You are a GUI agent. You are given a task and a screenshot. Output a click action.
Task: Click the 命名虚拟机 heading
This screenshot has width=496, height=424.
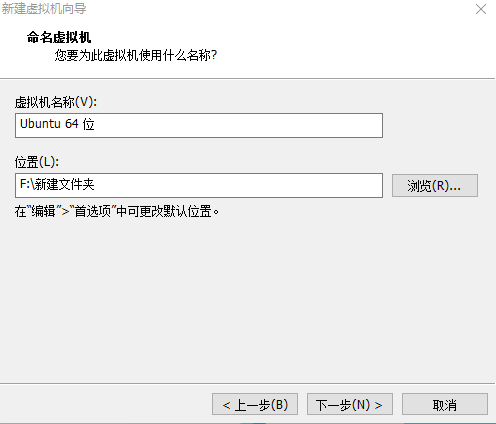59,37
